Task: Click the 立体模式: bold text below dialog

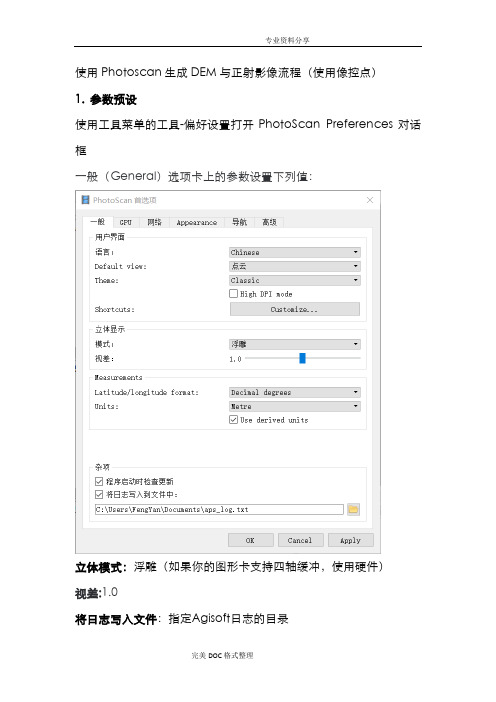Action: (x=102, y=567)
